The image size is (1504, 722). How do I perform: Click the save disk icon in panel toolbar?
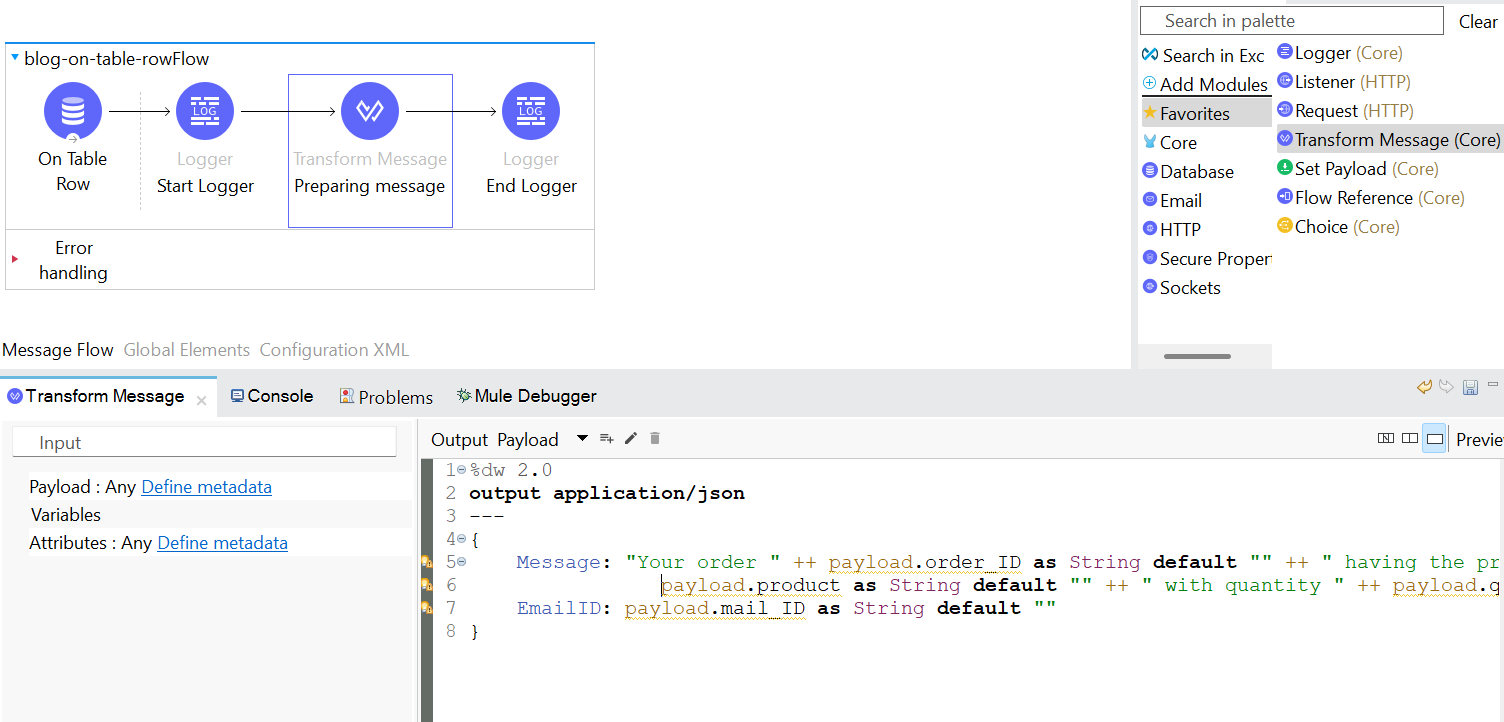[x=1470, y=387]
